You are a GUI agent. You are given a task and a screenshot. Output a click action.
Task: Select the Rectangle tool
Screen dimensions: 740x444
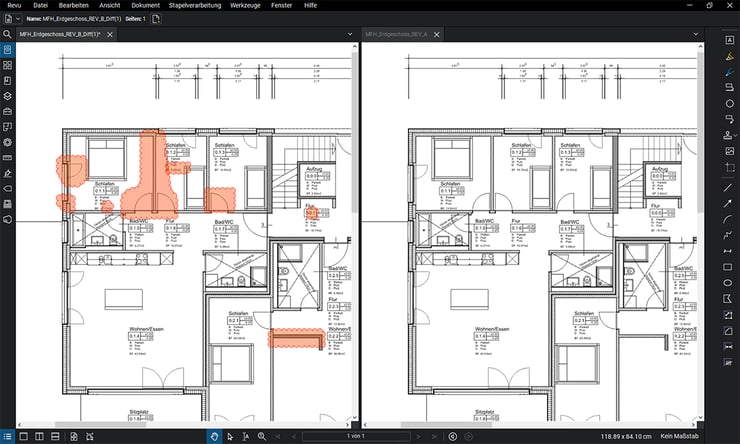pos(728,267)
